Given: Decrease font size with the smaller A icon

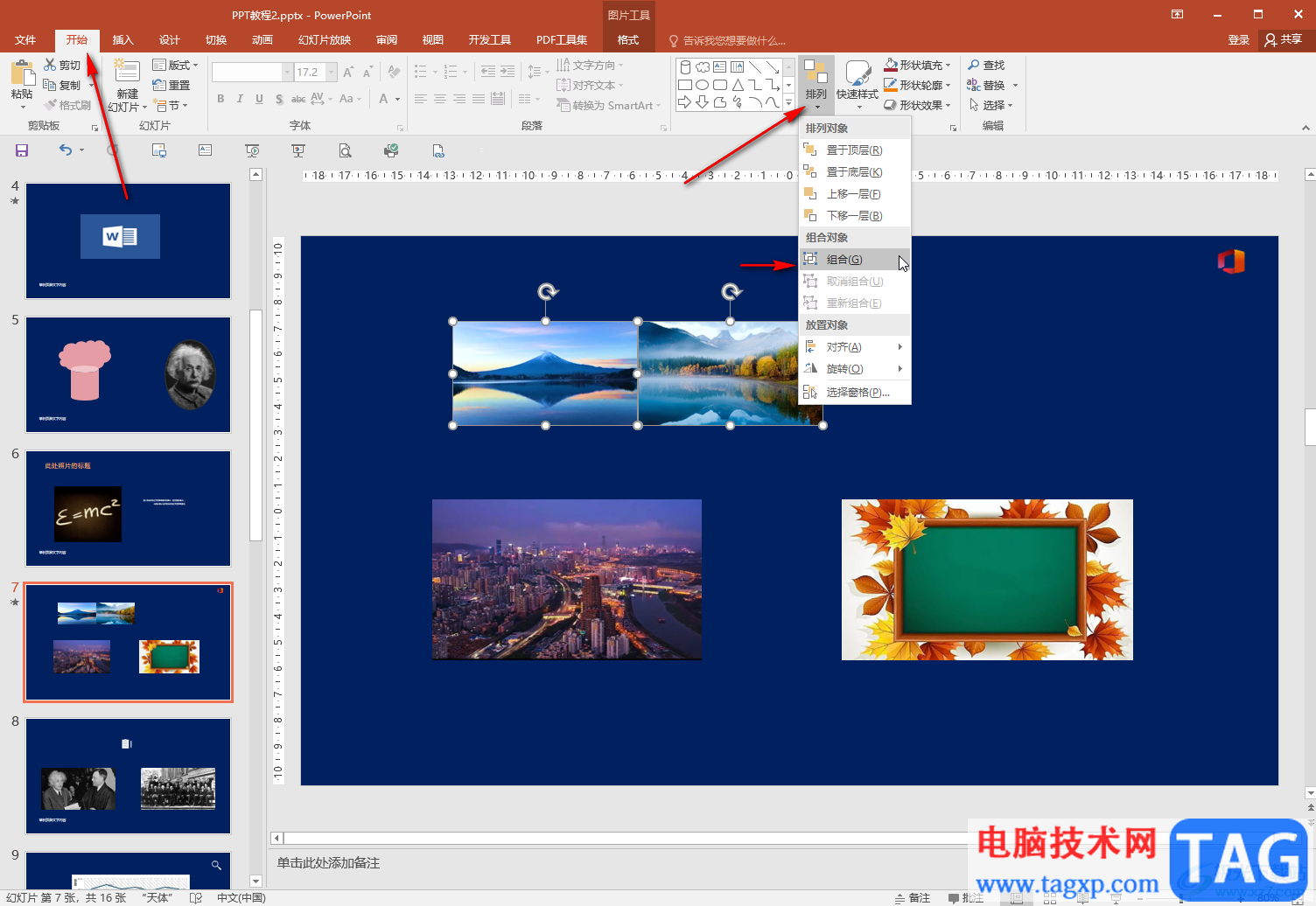Looking at the screenshot, I should pos(367,72).
